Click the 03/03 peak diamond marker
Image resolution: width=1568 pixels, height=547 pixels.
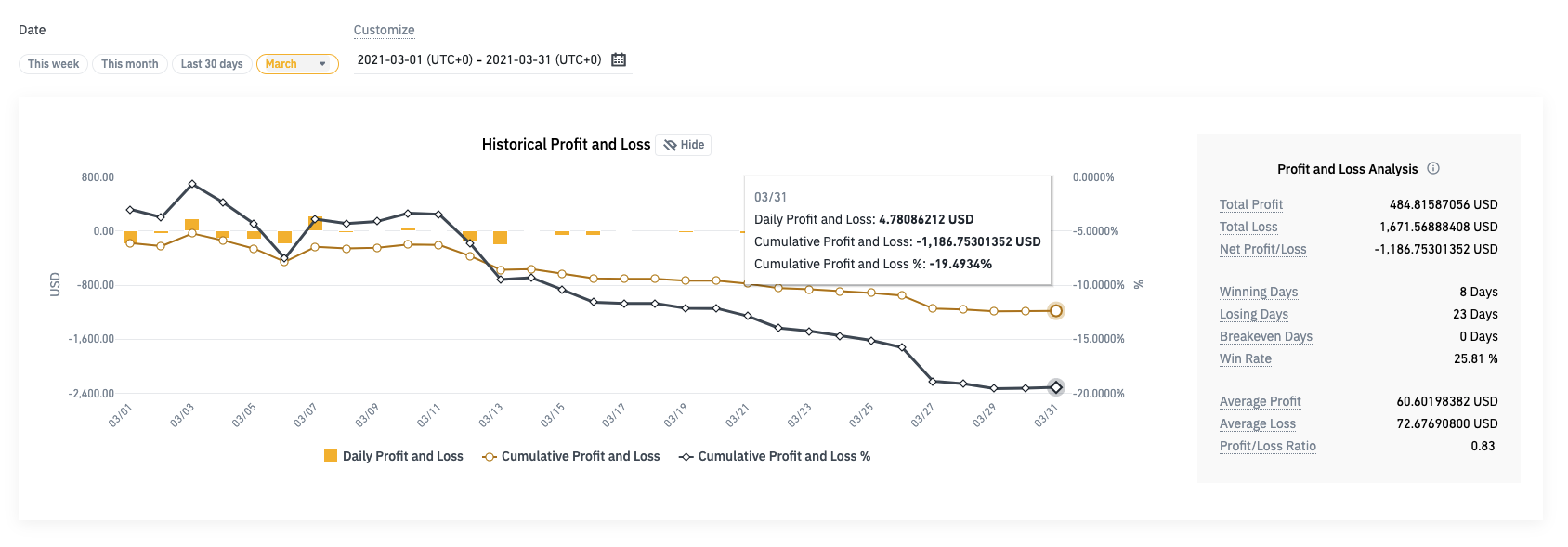tap(192, 184)
